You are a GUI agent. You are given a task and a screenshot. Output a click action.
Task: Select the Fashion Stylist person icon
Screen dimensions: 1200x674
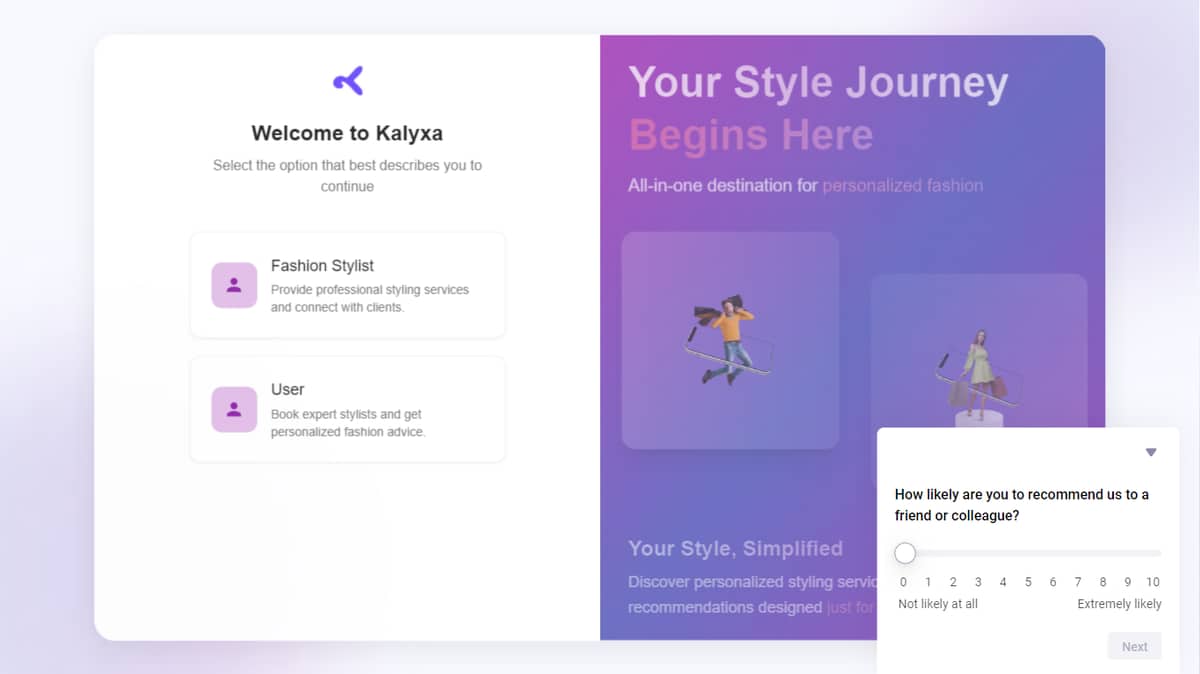point(234,285)
